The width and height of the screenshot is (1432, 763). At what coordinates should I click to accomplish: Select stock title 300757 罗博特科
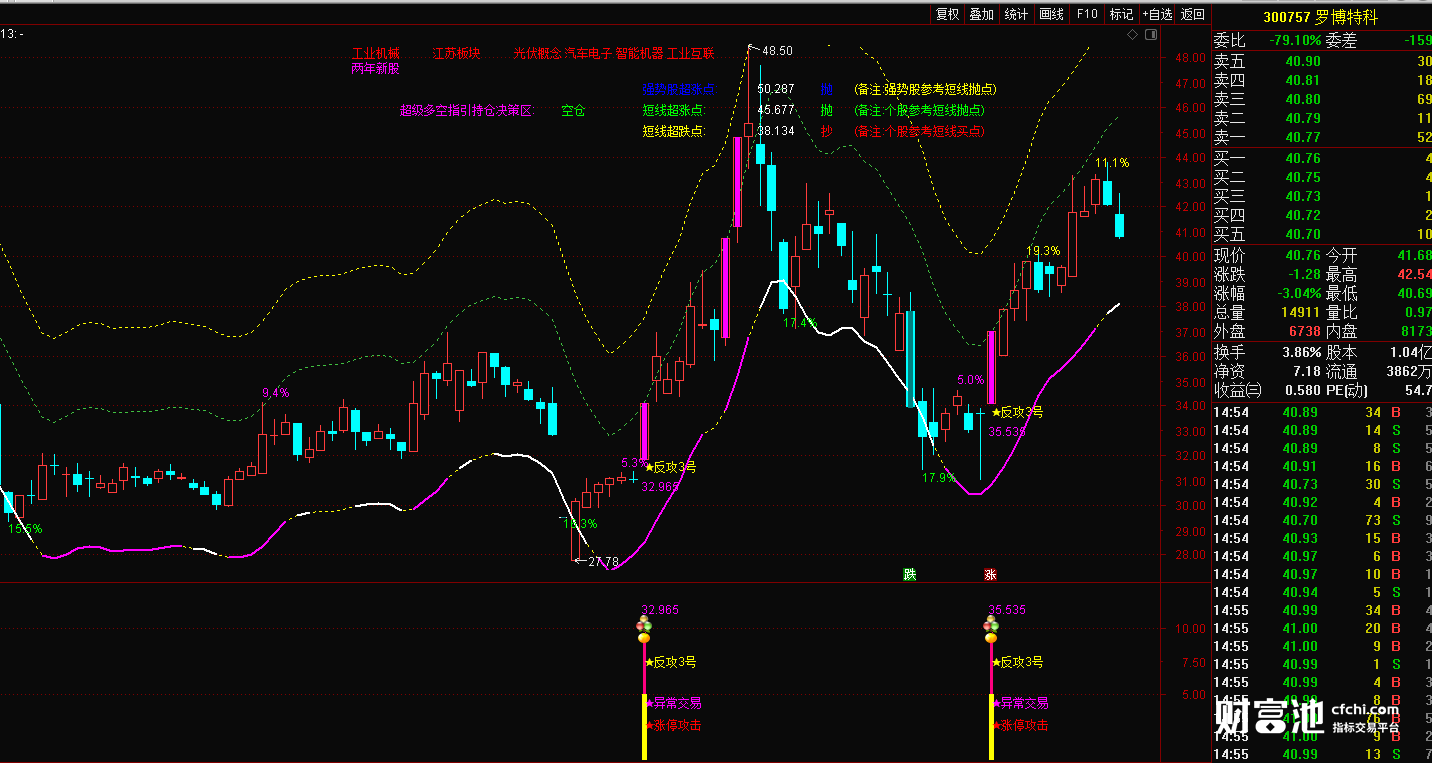point(1320,16)
